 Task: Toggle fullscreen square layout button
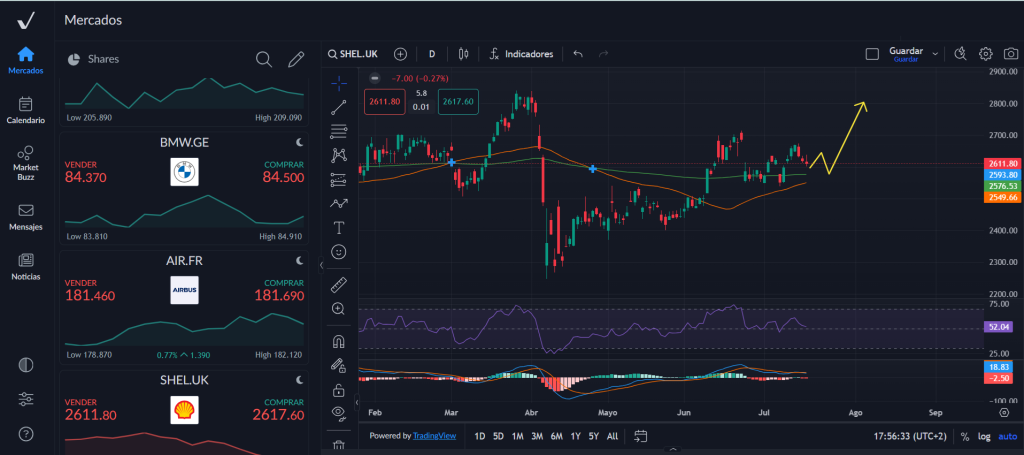click(872, 54)
